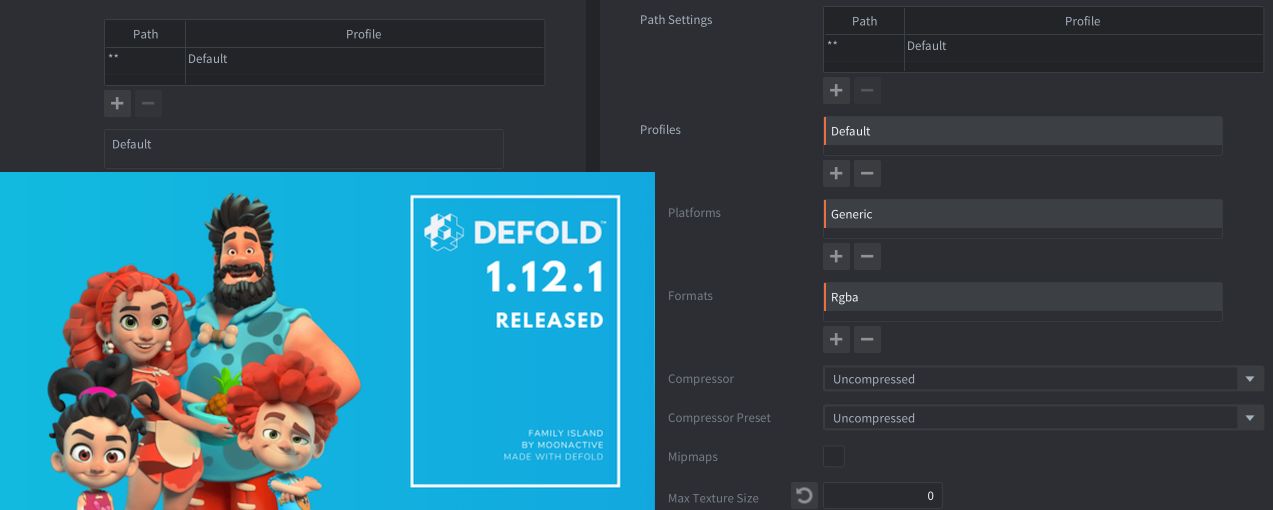Click the Max Texture Size input field
Image resolution: width=1273 pixels, height=510 pixels.
tap(882, 495)
